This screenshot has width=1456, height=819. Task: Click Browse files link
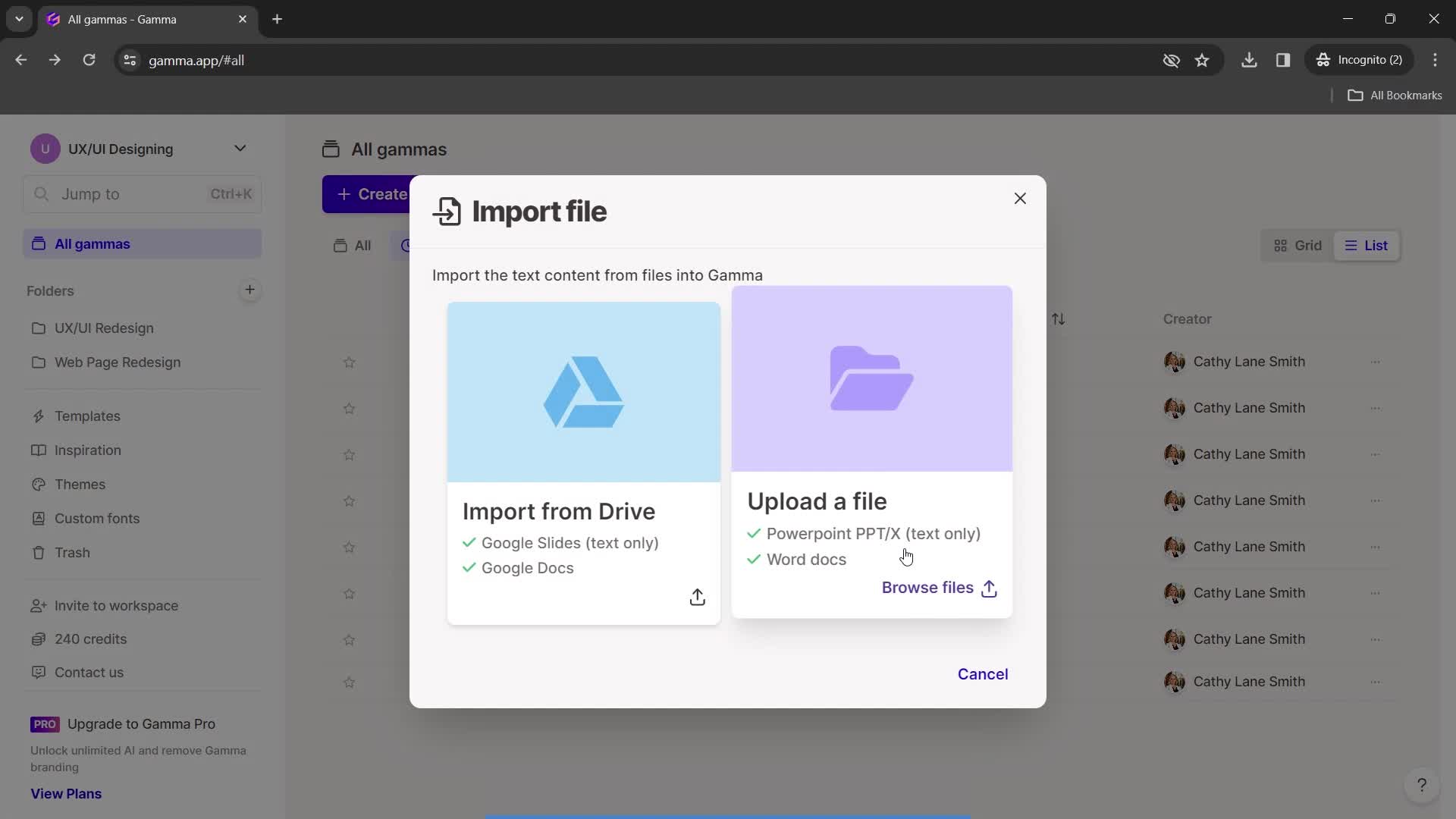click(939, 588)
